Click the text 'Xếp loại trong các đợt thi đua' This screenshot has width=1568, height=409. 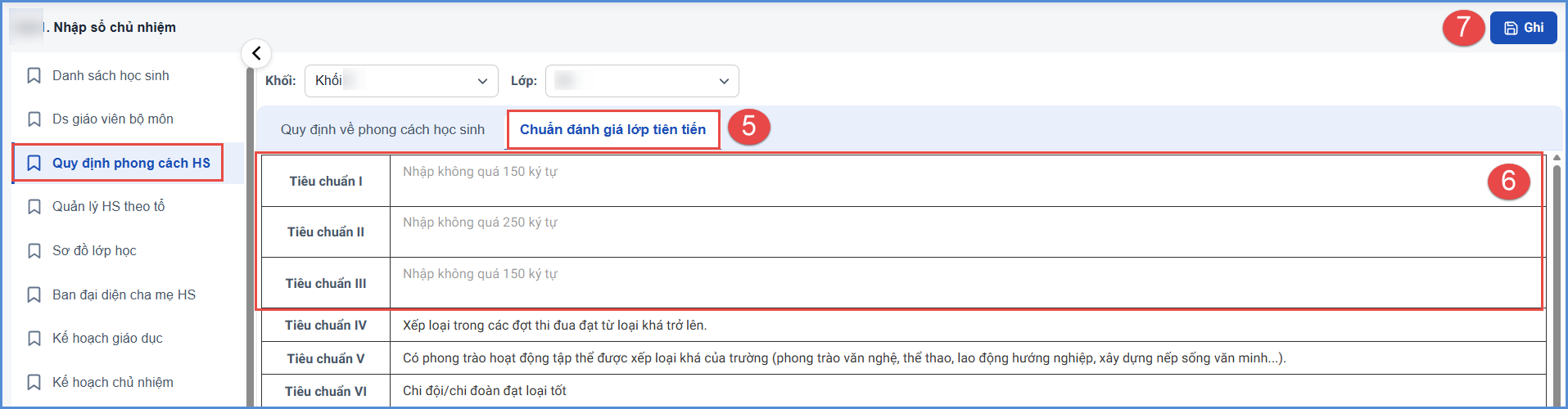(488, 326)
